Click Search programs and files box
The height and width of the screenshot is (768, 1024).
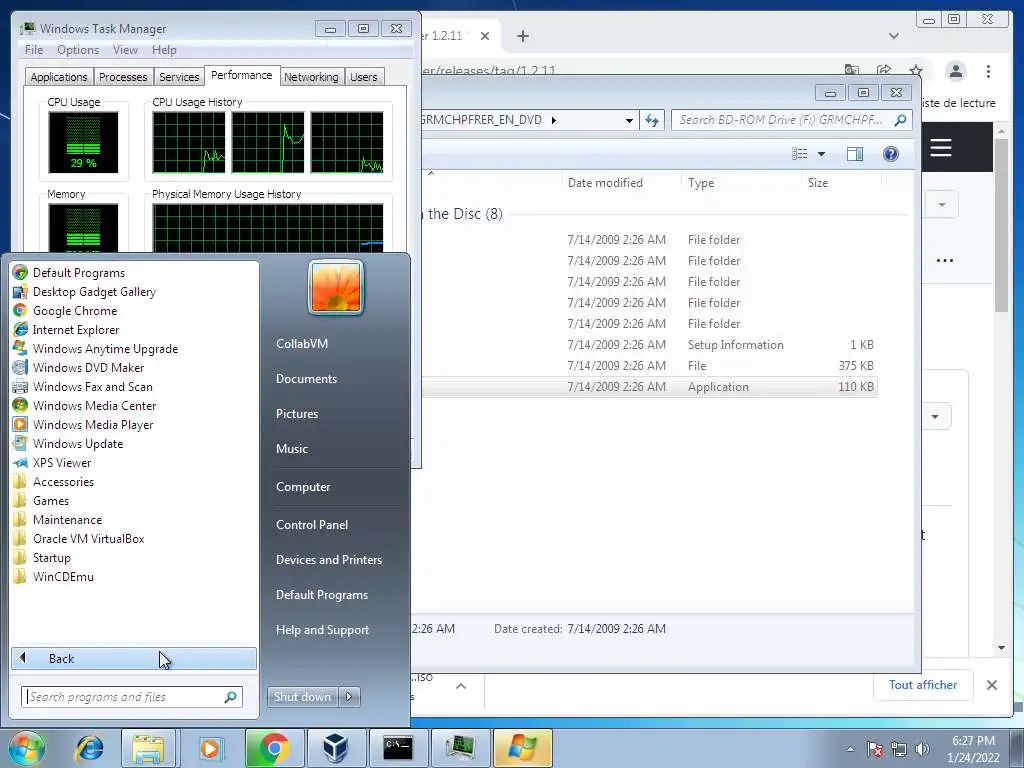point(132,697)
